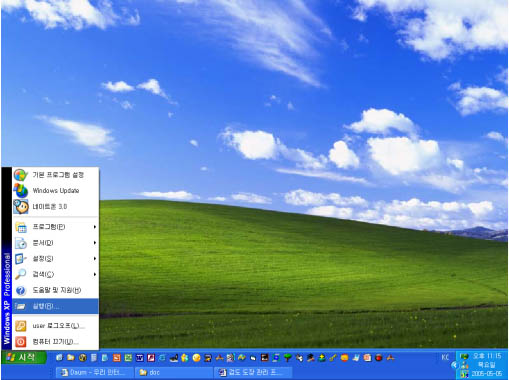This screenshot has height=380, width=509.
Task: Expand the 문서(D) Documents submenu arrow
Action: (95, 243)
